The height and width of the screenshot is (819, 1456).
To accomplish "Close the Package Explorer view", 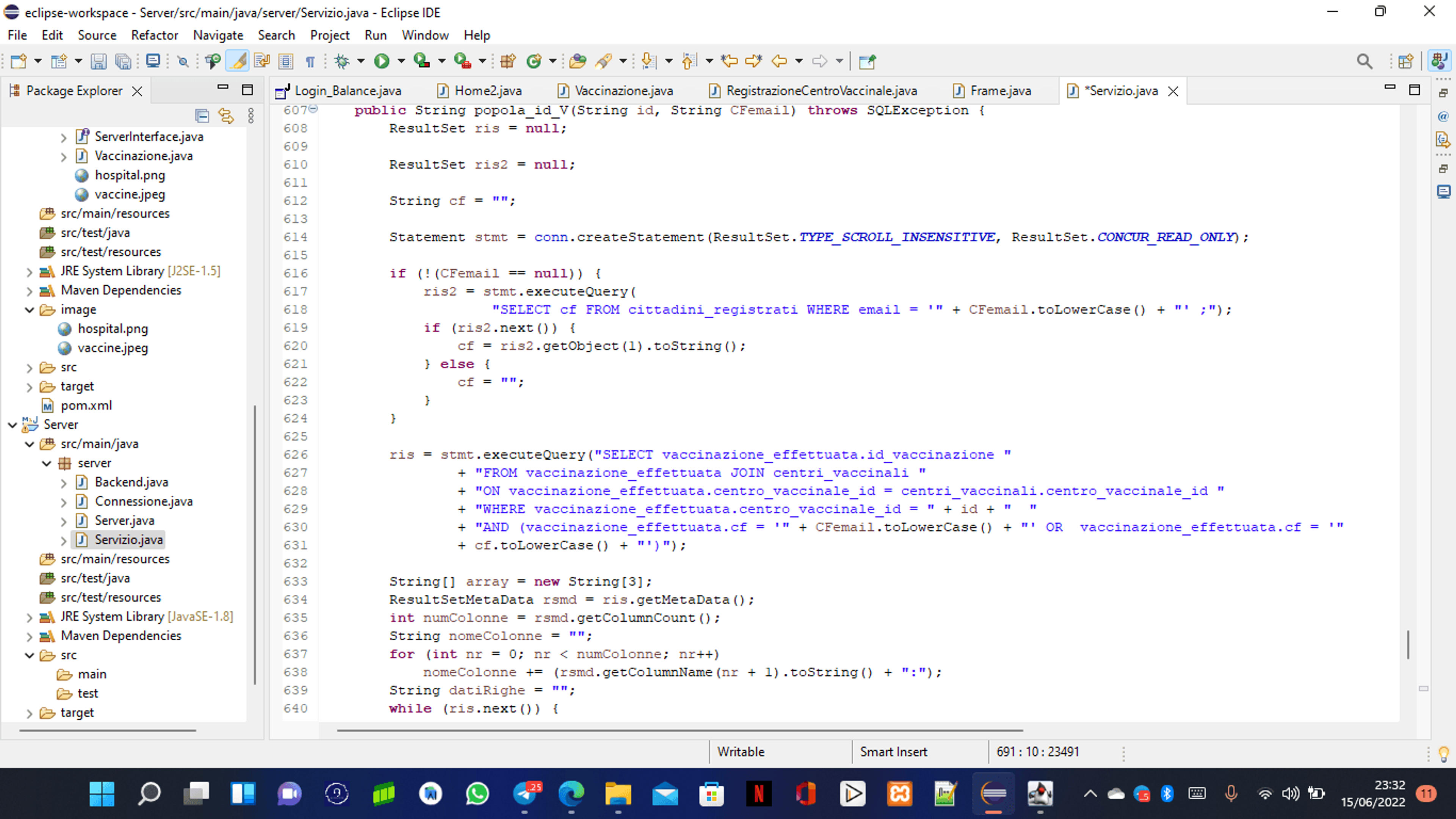I will click(137, 92).
